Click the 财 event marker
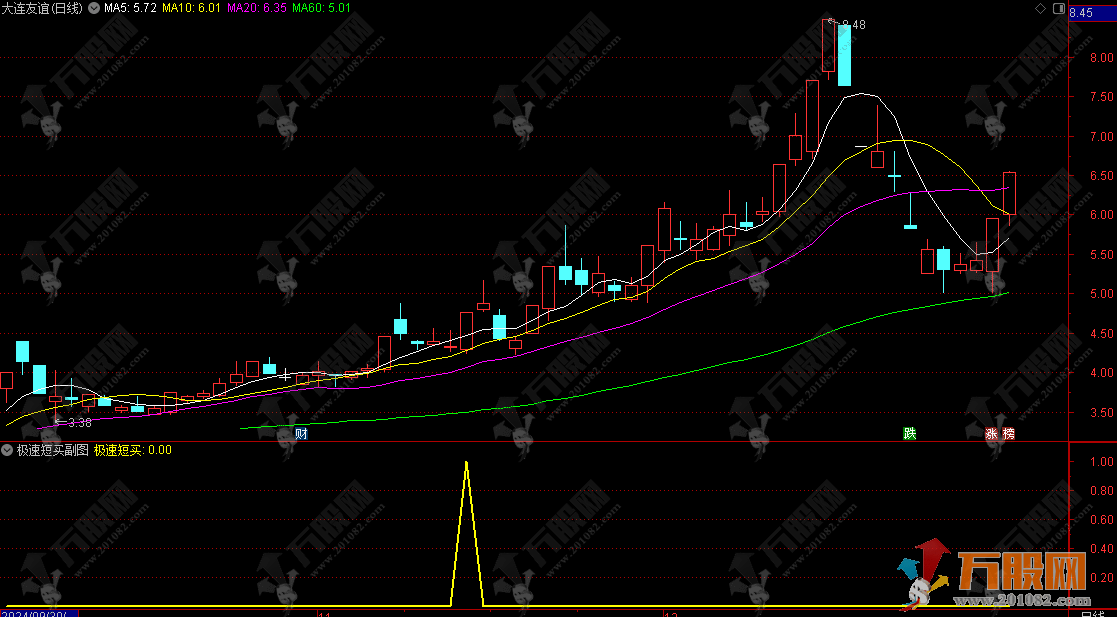 tap(301, 434)
